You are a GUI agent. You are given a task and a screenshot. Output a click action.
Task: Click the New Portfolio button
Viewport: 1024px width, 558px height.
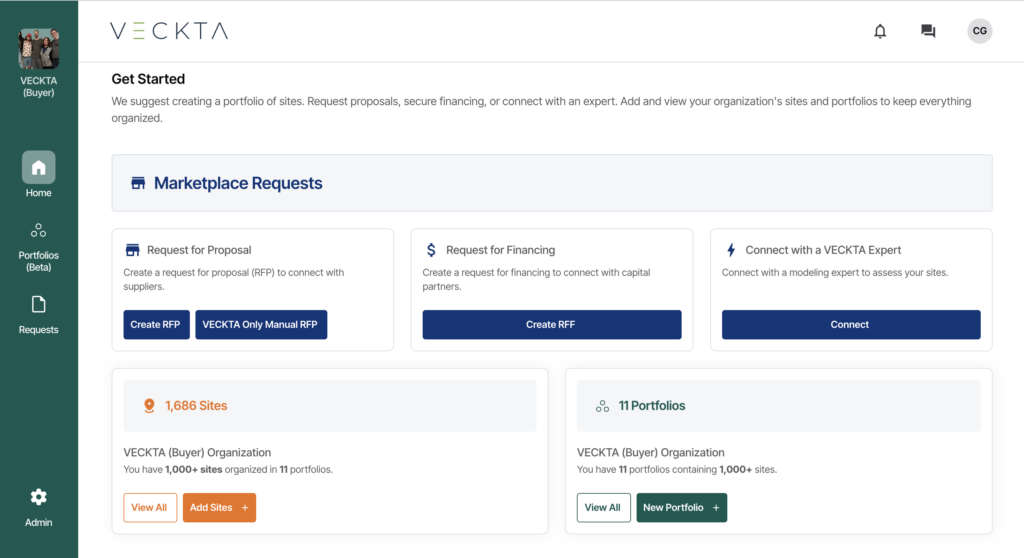(x=681, y=508)
